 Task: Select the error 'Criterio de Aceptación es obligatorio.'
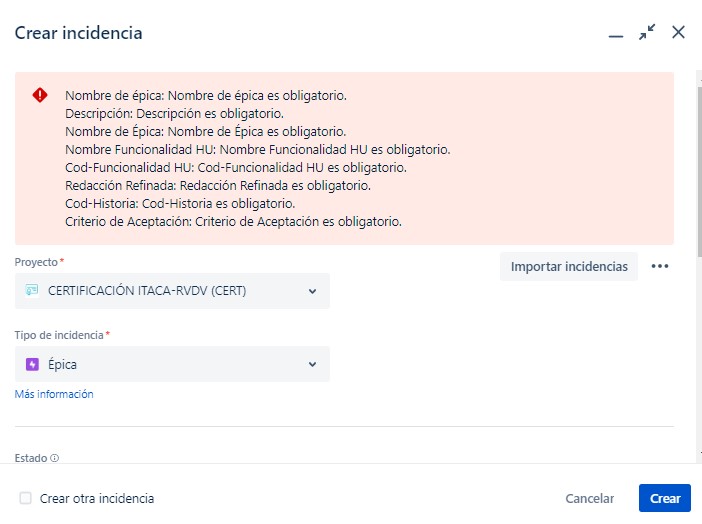pyautogui.click(x=233, y=222)
